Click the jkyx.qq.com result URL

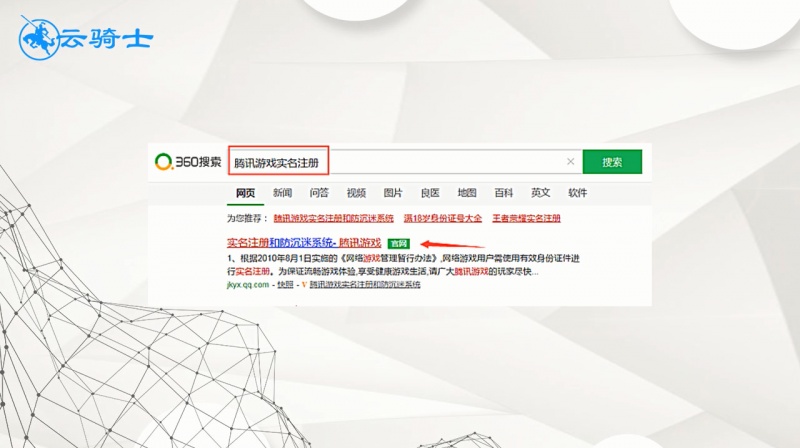(x=248, y=285)
